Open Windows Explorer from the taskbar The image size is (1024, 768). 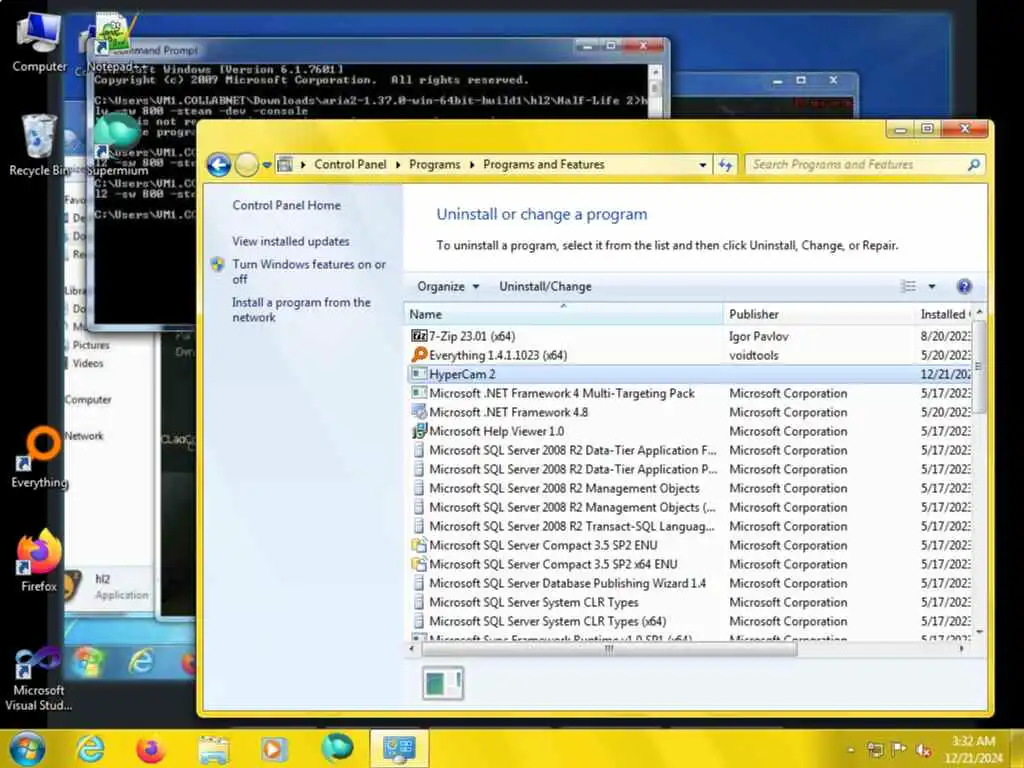(214, 748)
